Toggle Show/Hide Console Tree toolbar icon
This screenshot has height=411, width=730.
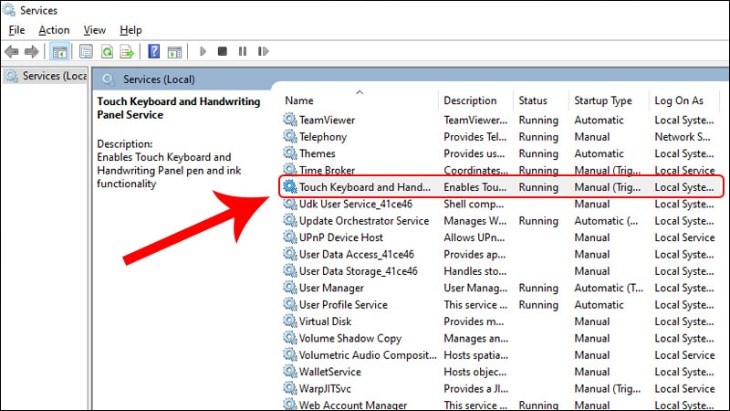pos(60,51)
